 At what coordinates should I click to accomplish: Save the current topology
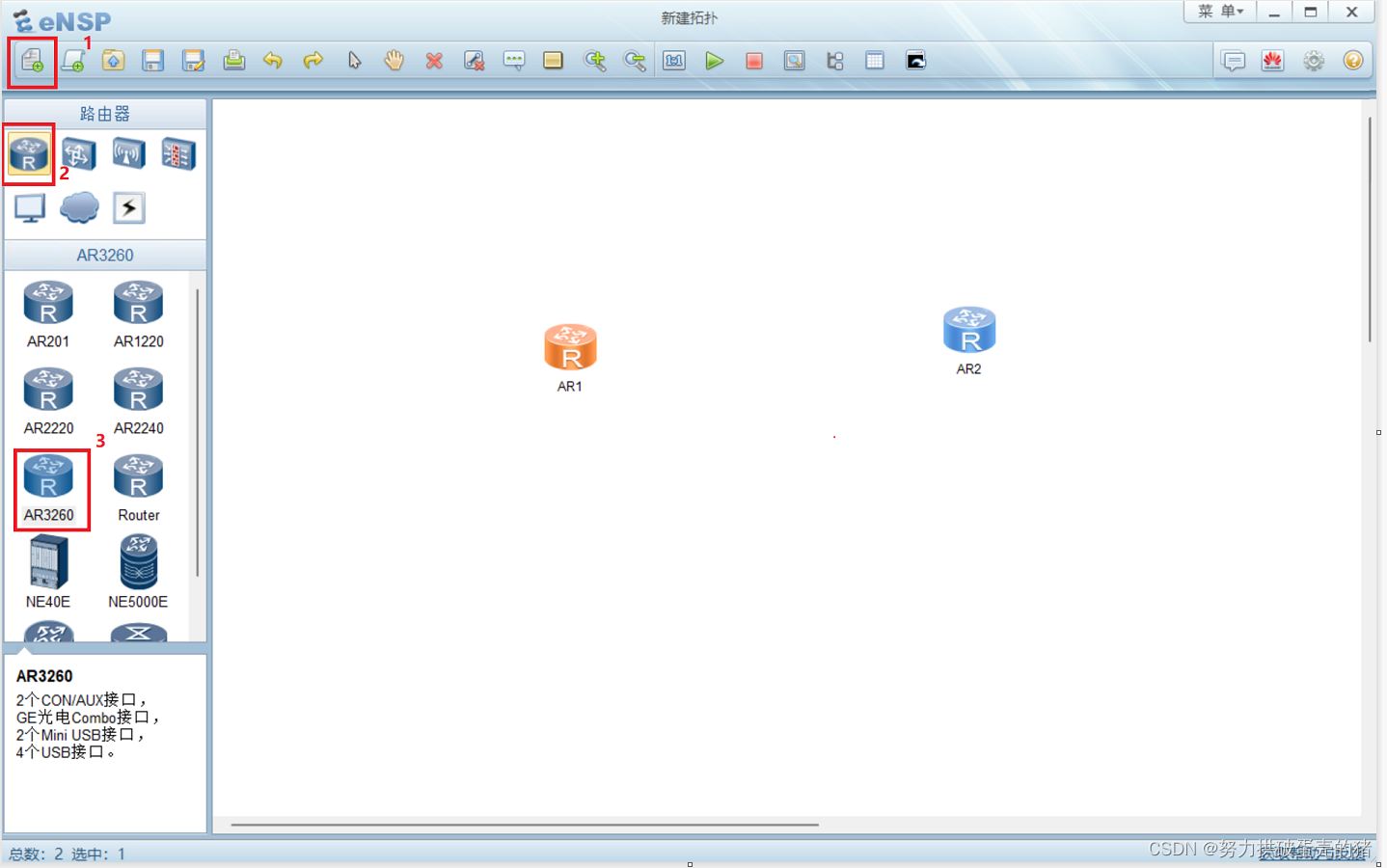point(152,61)
